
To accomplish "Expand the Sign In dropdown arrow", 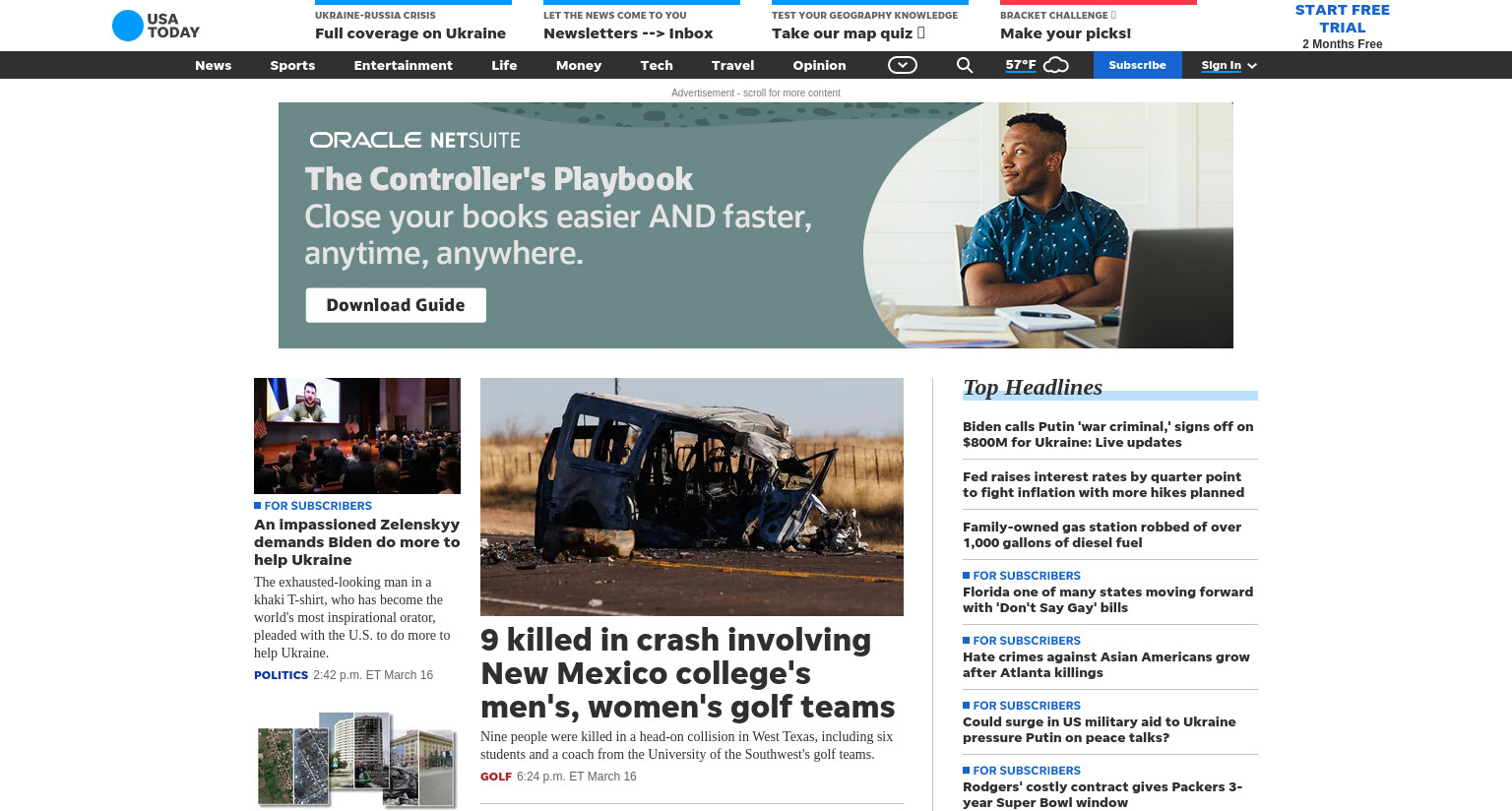I will 1252,65.
